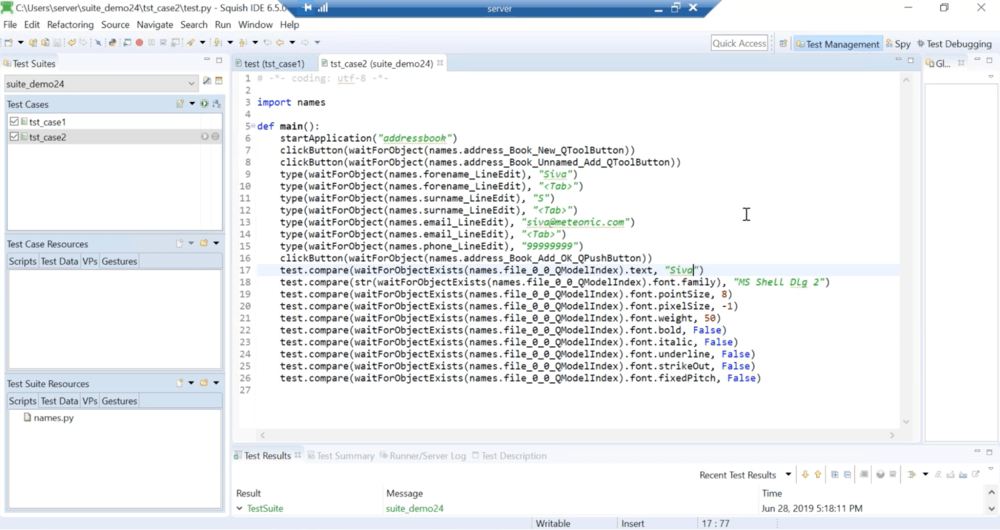
Task: Click the editor vertical scroll down arrow
Action: tap(906, 422)
